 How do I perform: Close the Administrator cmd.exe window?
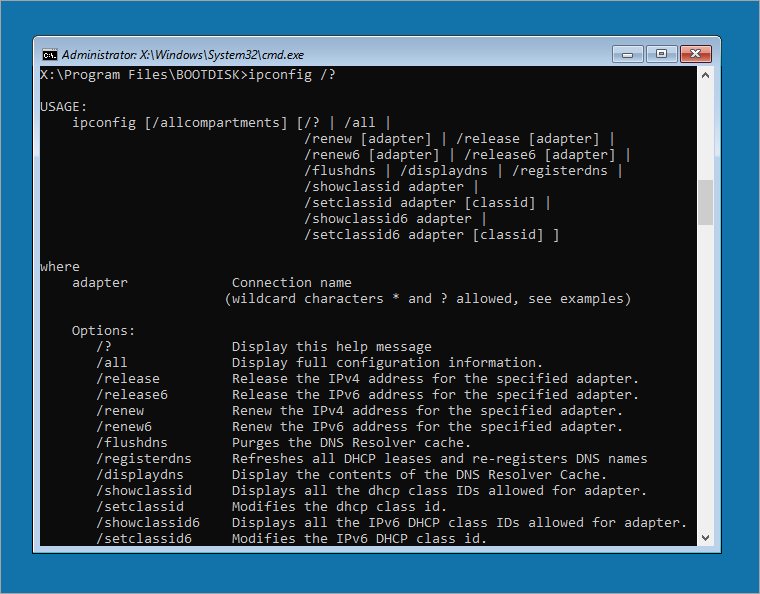tap(696, 54)
